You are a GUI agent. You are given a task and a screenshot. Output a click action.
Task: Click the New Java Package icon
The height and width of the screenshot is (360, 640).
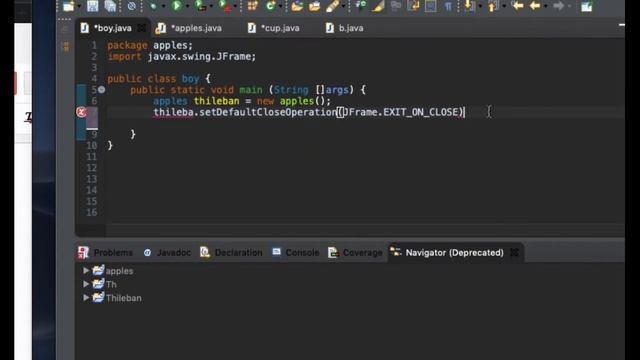(x=253, y=6)
